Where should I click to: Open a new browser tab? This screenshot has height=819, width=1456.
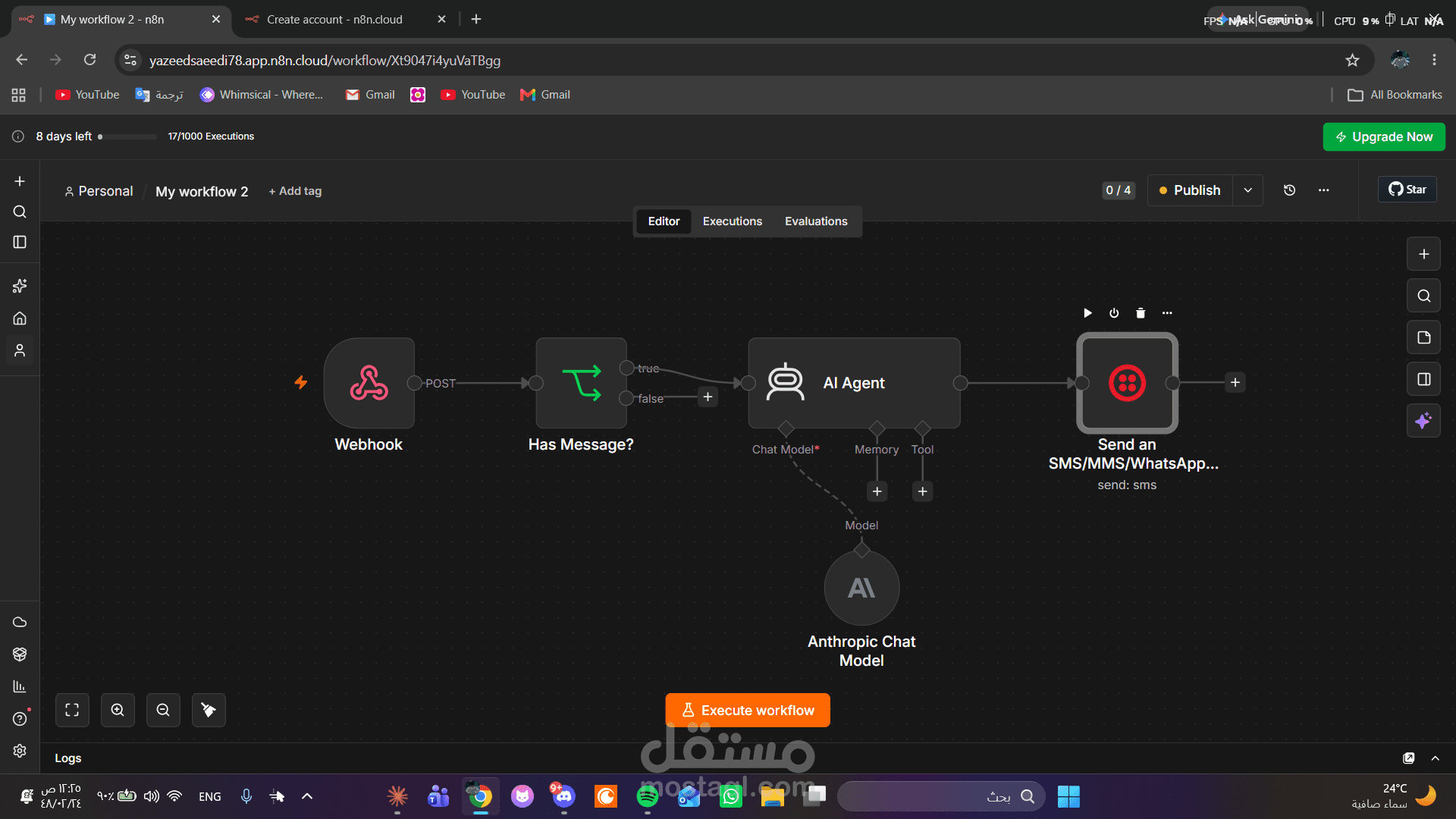[476, 19]
